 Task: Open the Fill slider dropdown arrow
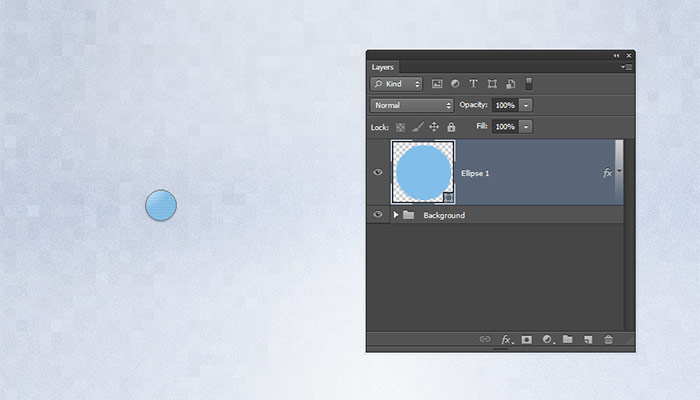tap(526, 127)
